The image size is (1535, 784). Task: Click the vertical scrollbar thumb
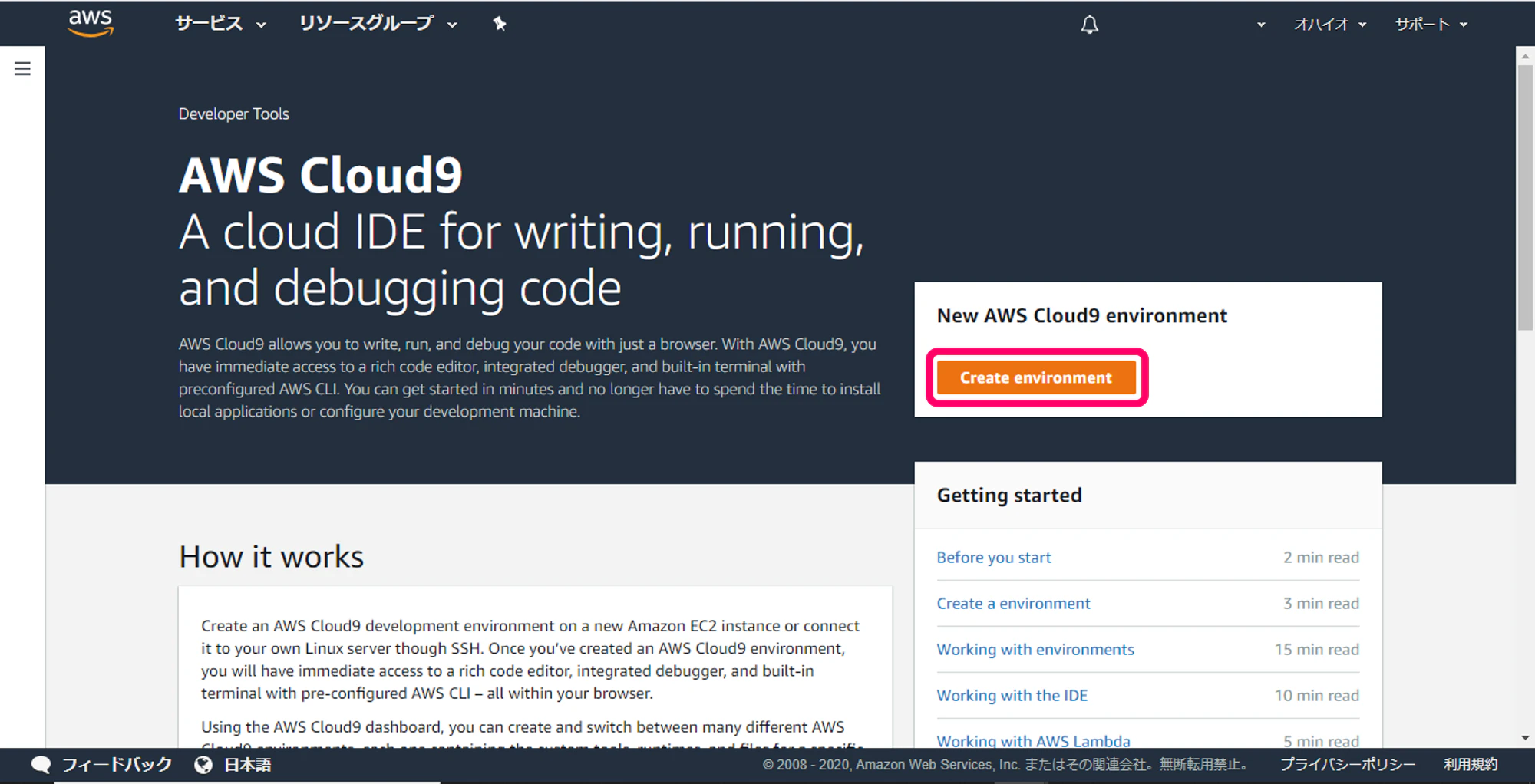pyautogui.click(x=1525, y=198)
